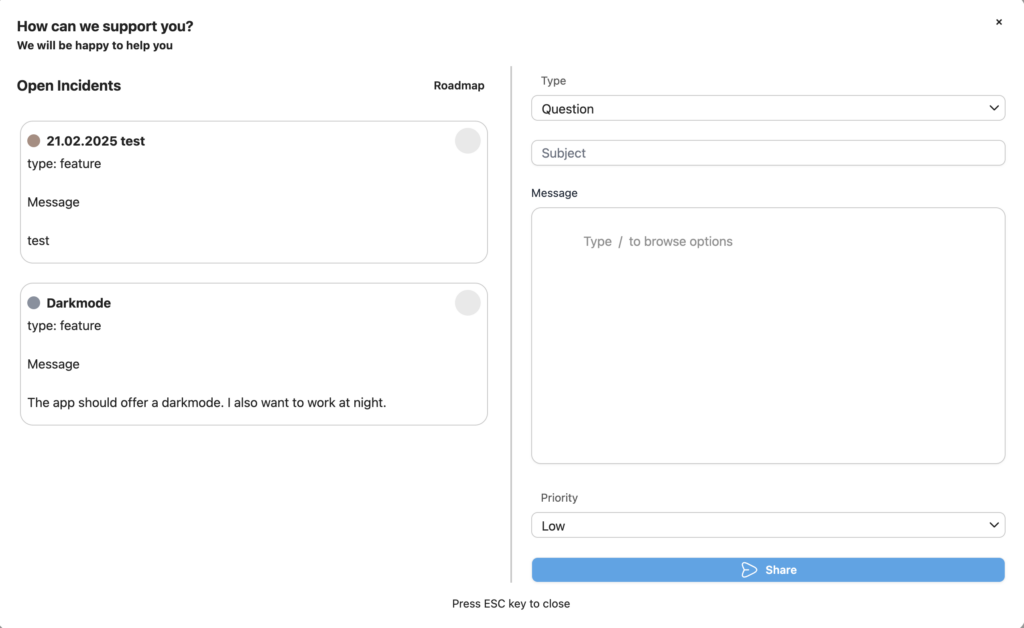
Task: Click the gray circle on the Darkmode card
Action: [x=467, y=303]
